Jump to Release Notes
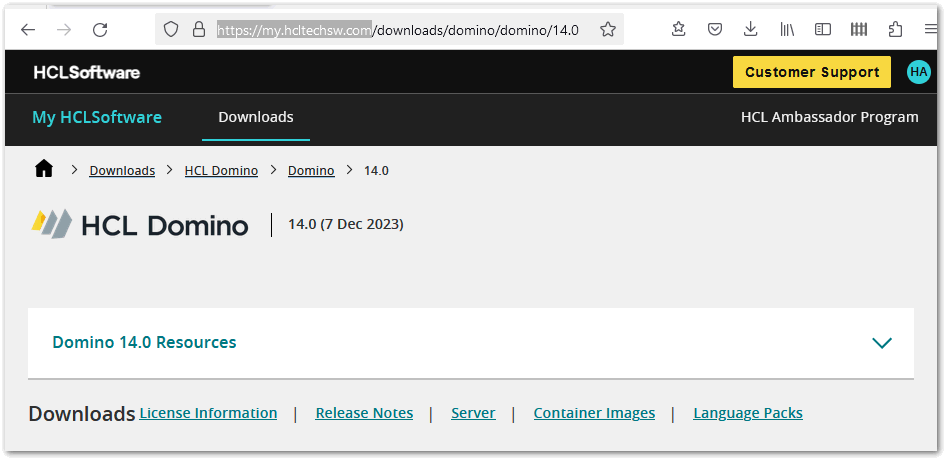The height and width of the screenshot is (460, 946). pos(364,414)
